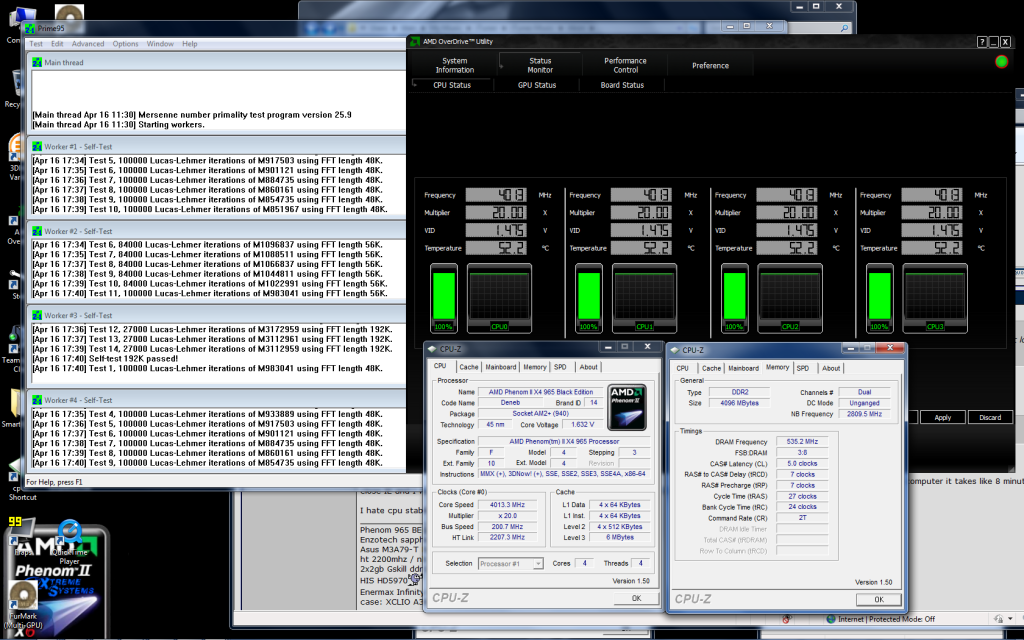
Task: Switch to System Information tab in AMD OverDrive
Action: [x=455, y=65]
